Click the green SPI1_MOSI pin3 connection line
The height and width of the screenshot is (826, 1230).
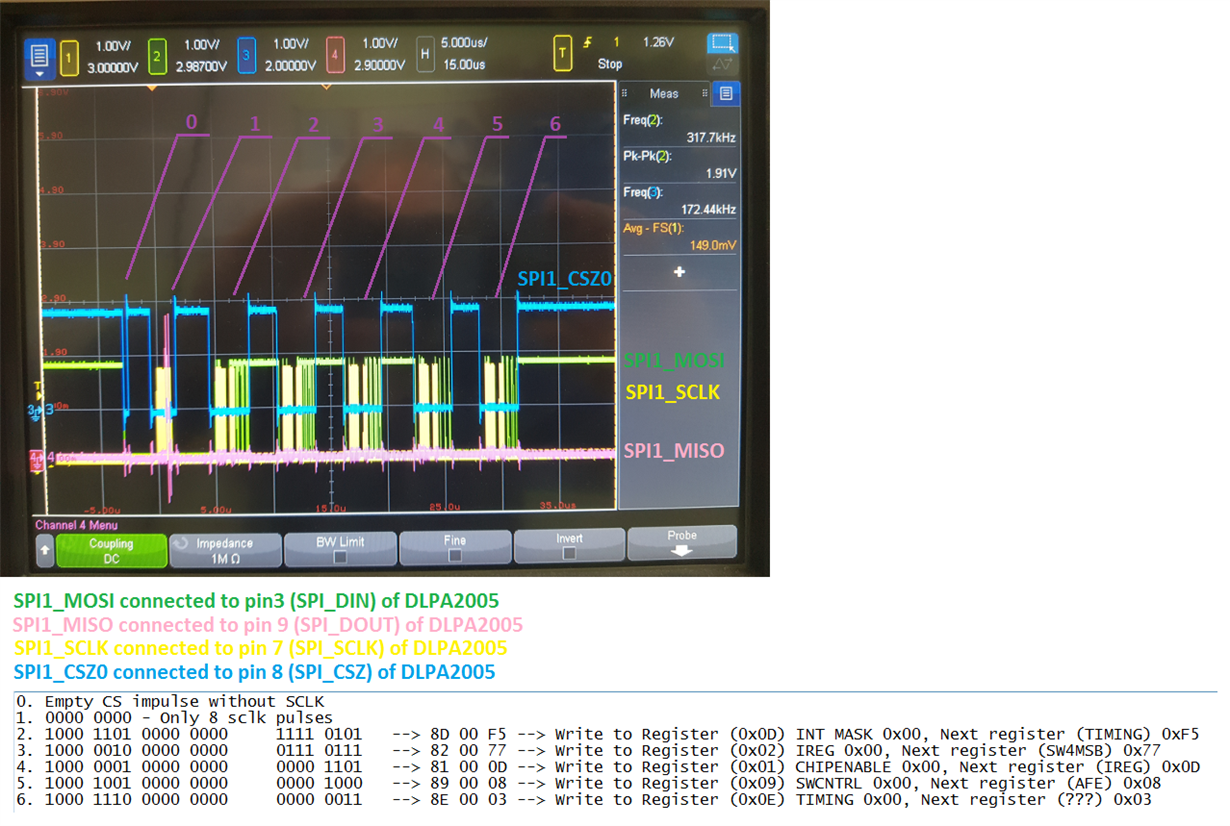pos(256,601)
